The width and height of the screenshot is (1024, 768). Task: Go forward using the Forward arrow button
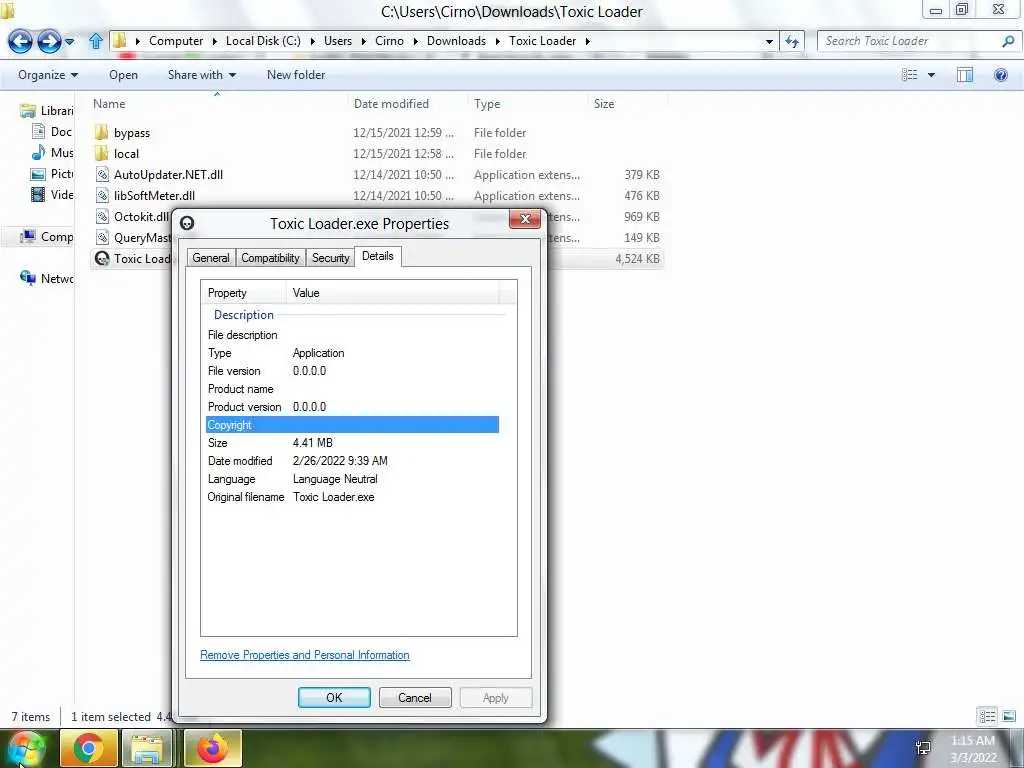pyautogui.click(x=49, y=42)
